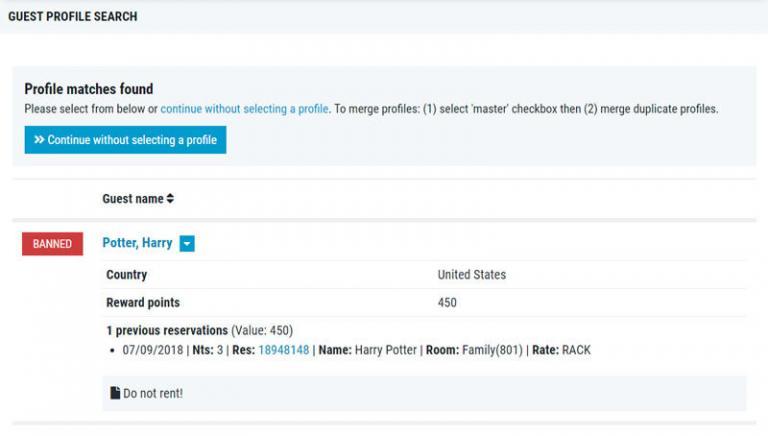Click the double-chevron icon on the Continue button
This screenshot has width=768, height=436.
coord(39,140)
